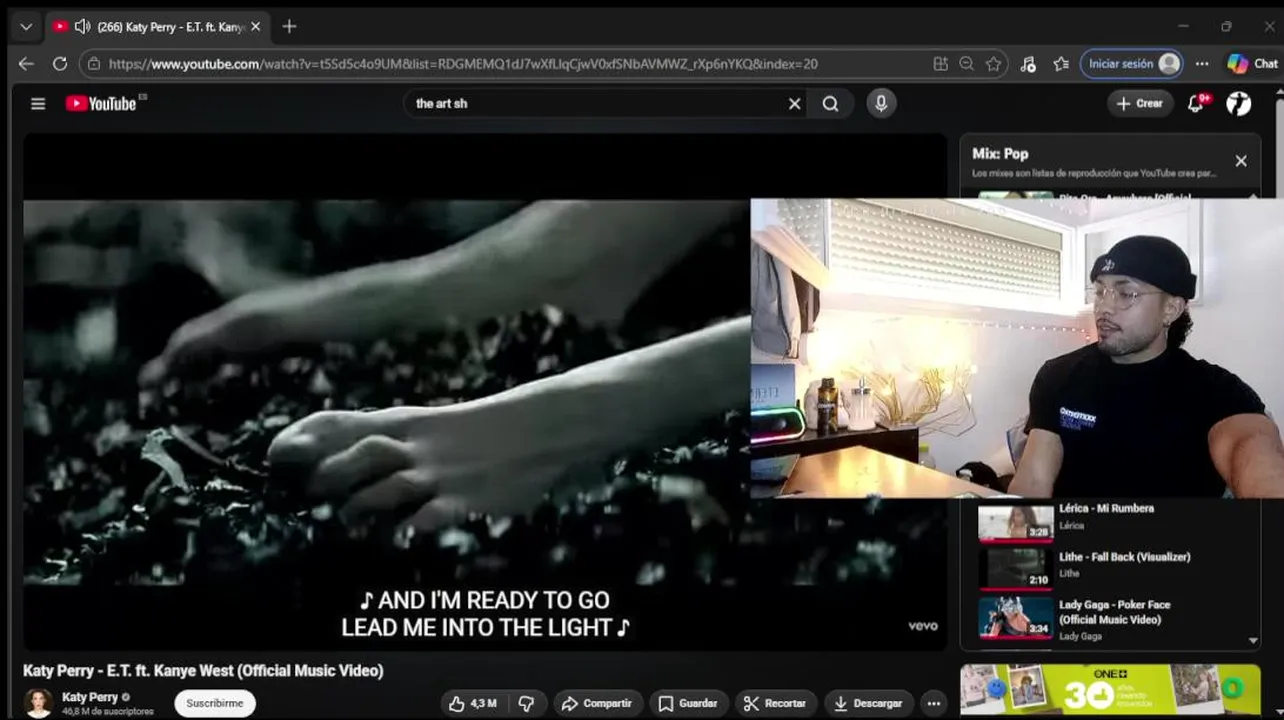Click the browser address bar URL
Viewport: 1284px width, 720px height.
(463, 63)
